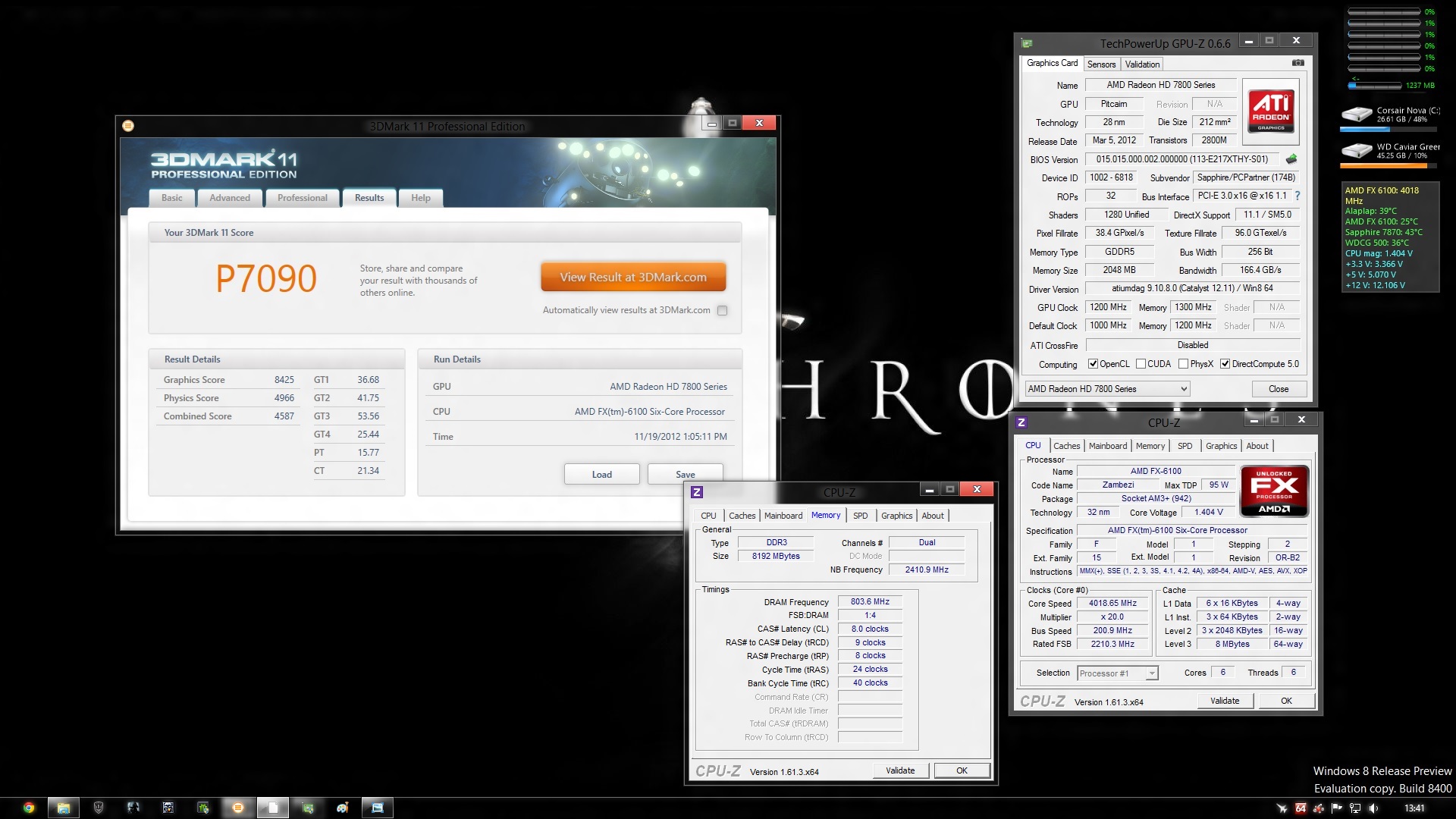Select the SPD tab in the memory CPU-Z window
The image size is (1456, 819).
click(x=860, y=516)
